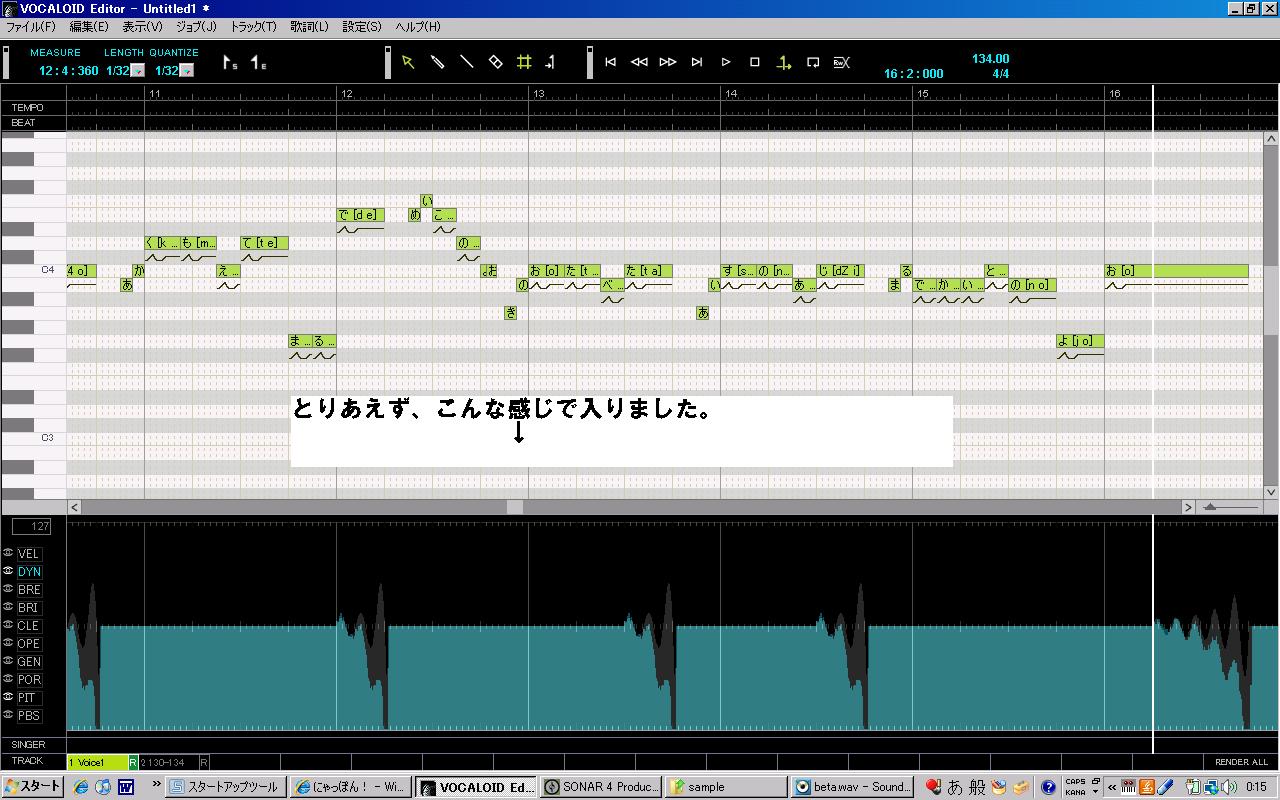Open the 表示(V) menu

pos(142,27)
